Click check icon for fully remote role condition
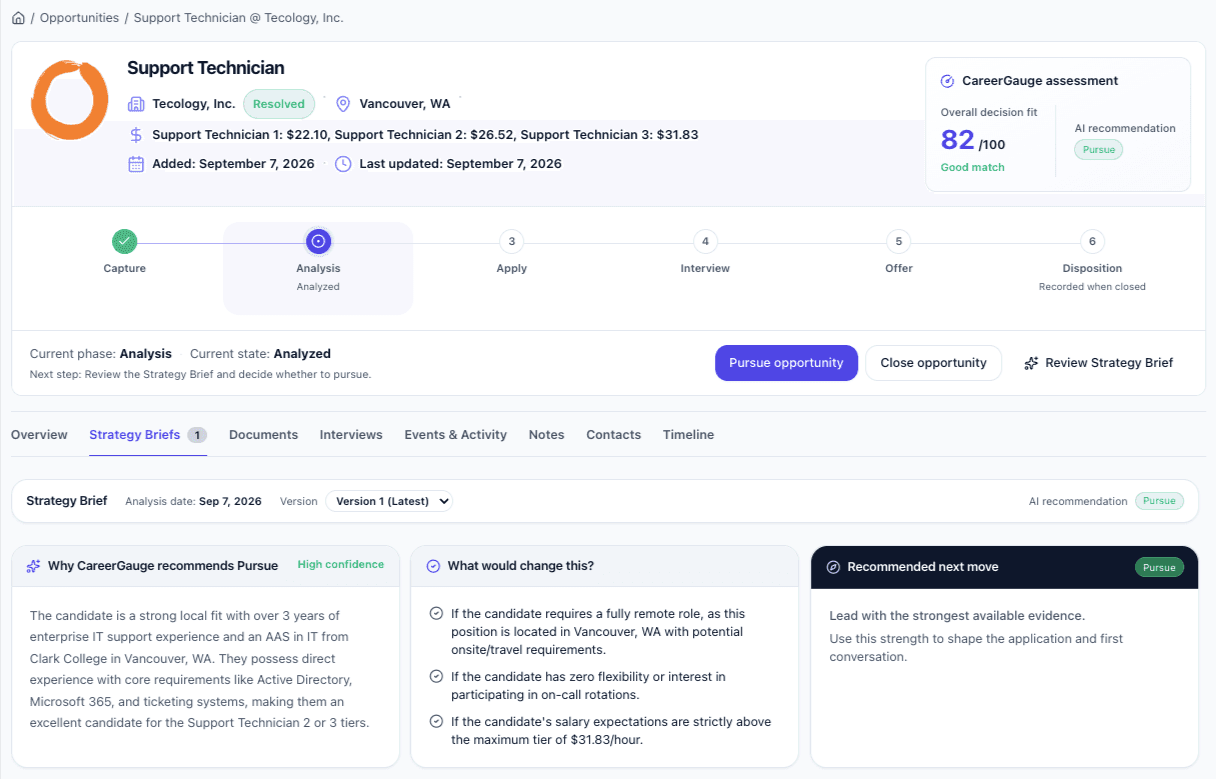1216x779 pixels. tap(436, 614)
